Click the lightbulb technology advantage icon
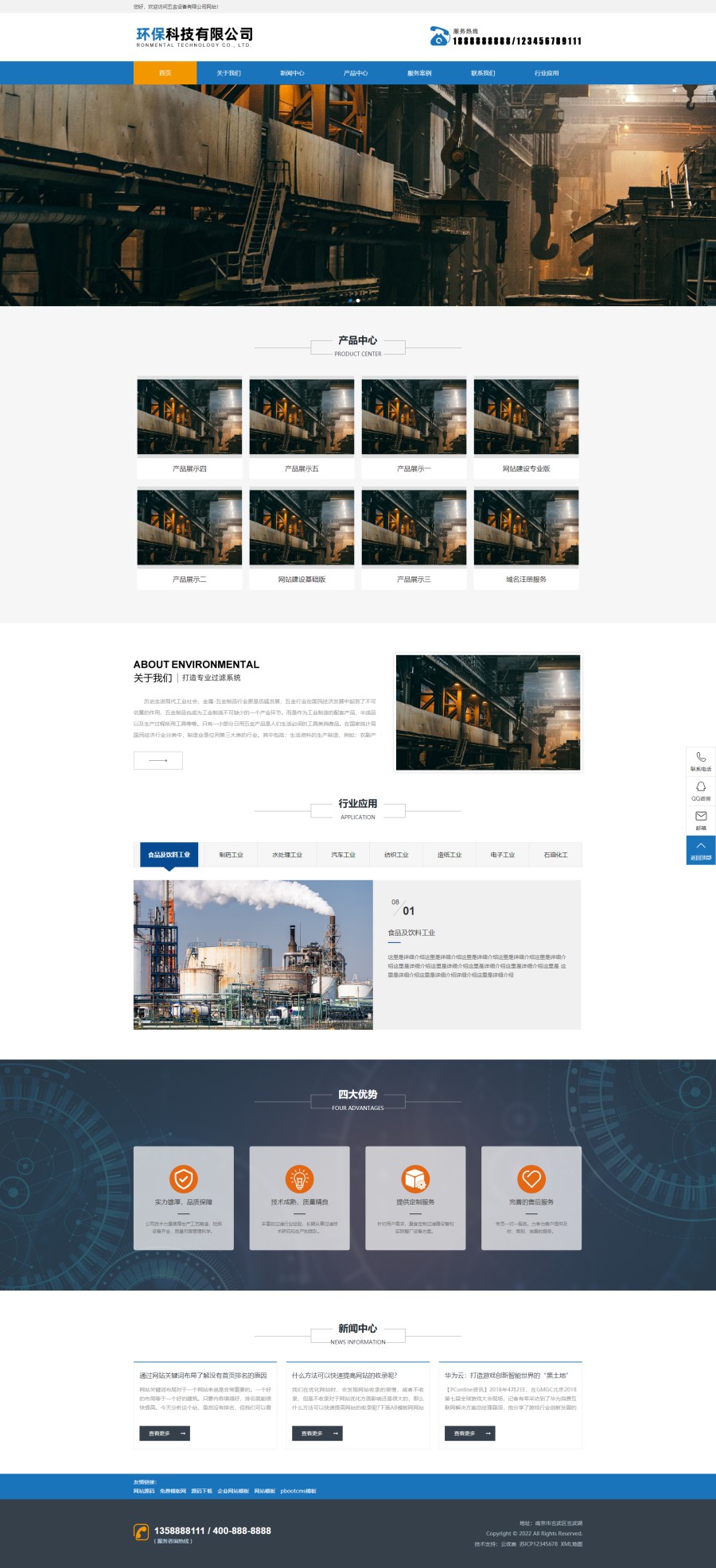 300,1178
